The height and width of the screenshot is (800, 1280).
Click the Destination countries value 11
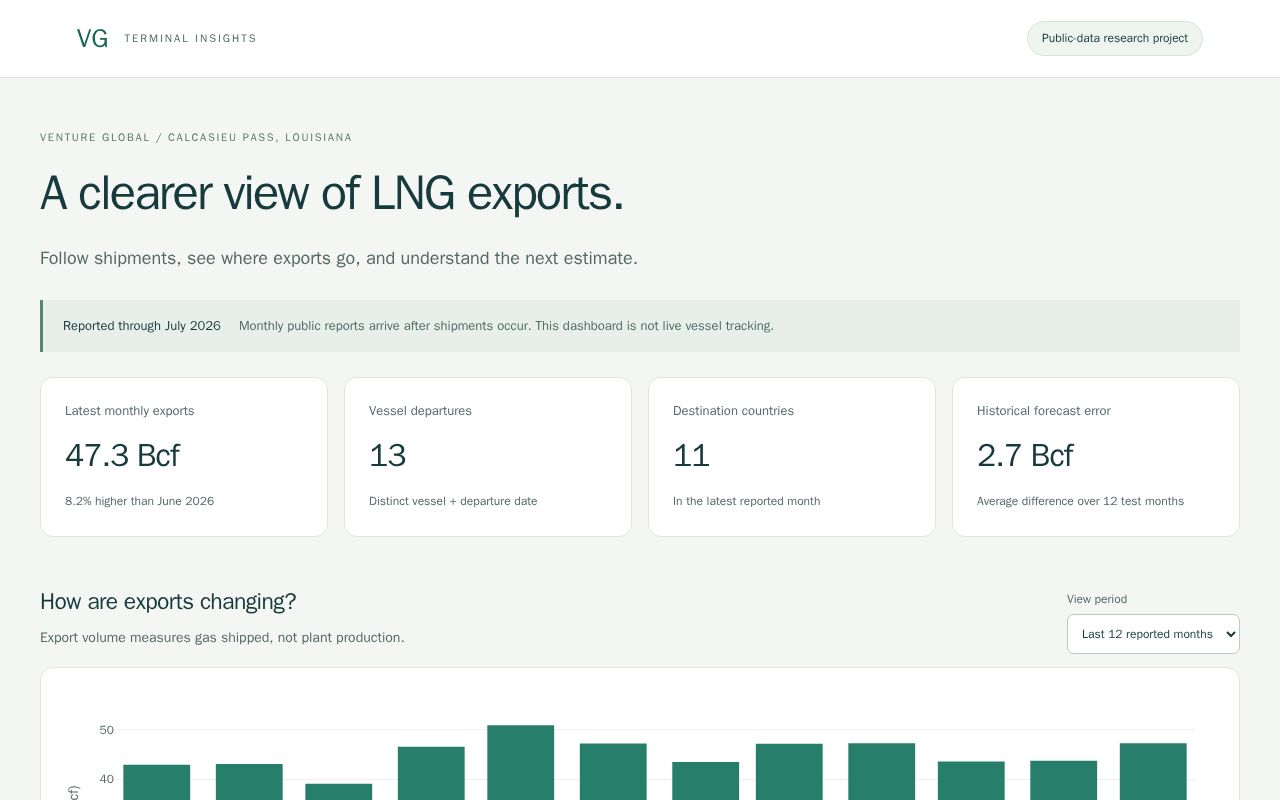point(691,456)
